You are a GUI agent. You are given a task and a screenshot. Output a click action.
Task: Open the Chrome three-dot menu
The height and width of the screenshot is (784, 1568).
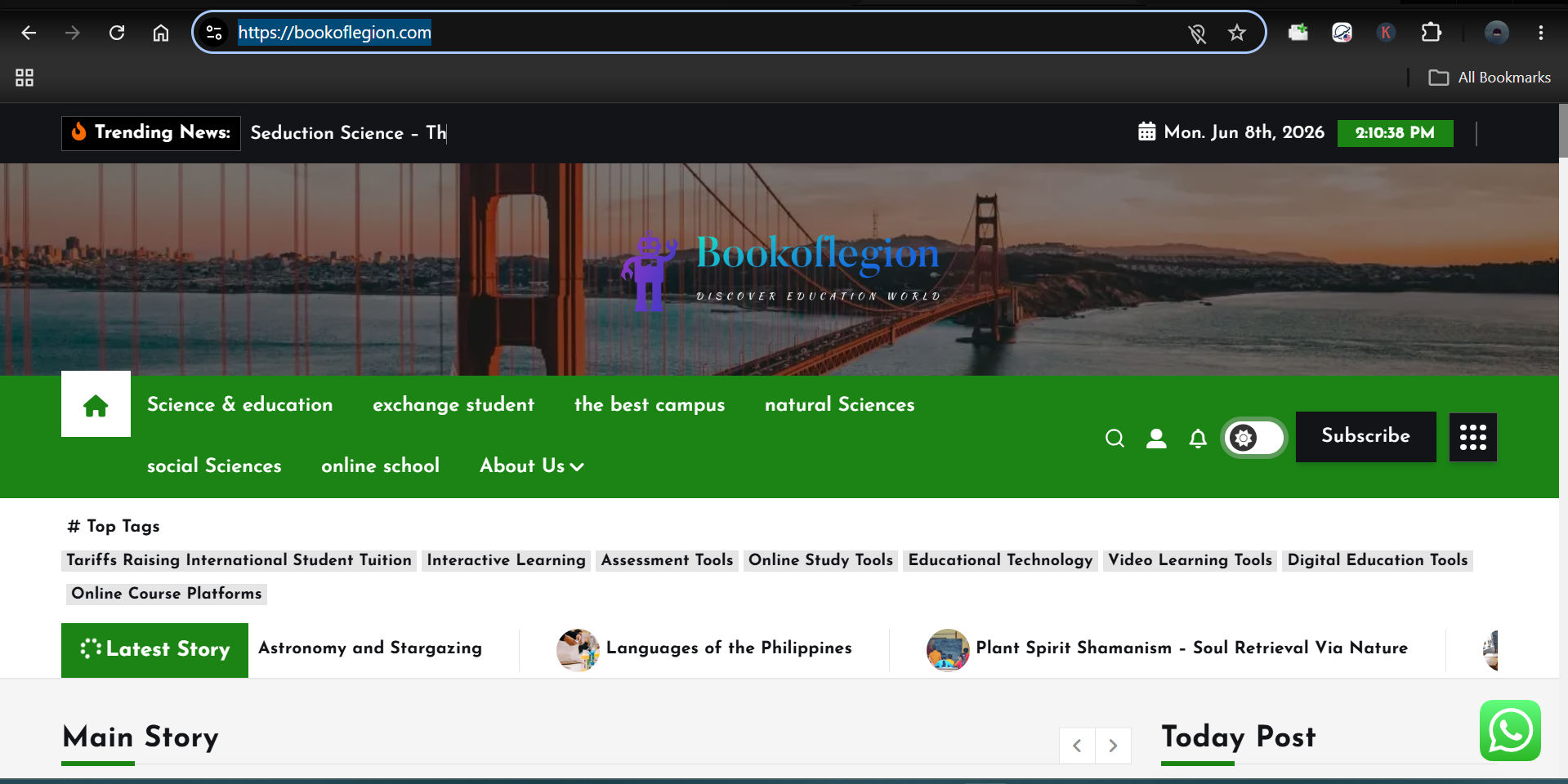[1541, 33]
